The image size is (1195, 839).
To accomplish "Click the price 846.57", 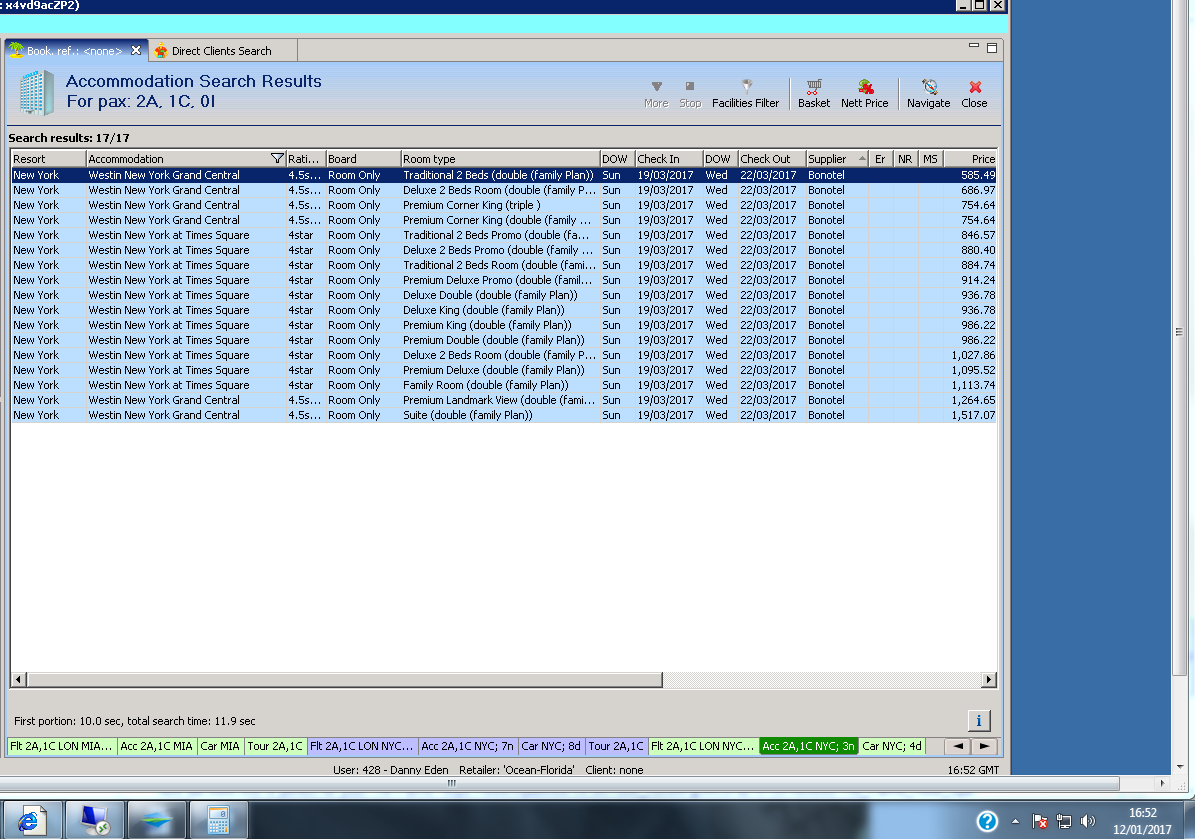I will pyautogui.click(x=978, y=235).
